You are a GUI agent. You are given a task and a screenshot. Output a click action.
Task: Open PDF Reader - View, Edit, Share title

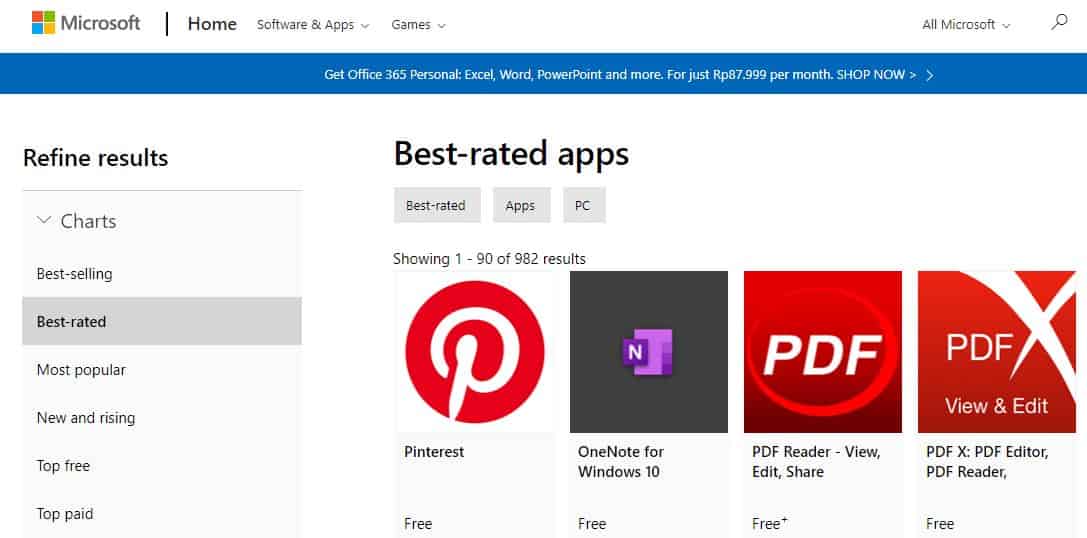(816, 462)
